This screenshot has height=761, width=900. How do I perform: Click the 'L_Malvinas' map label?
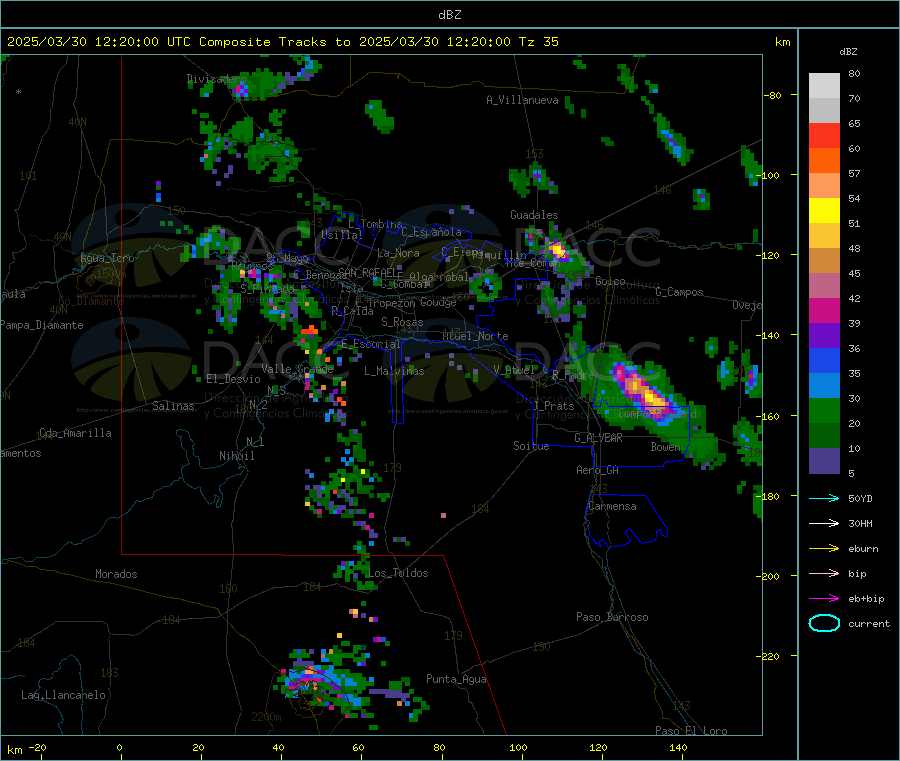394,371
